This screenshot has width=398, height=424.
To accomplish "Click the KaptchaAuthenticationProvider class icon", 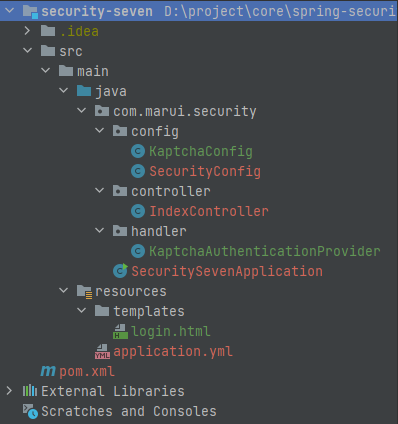I will 138,251.
